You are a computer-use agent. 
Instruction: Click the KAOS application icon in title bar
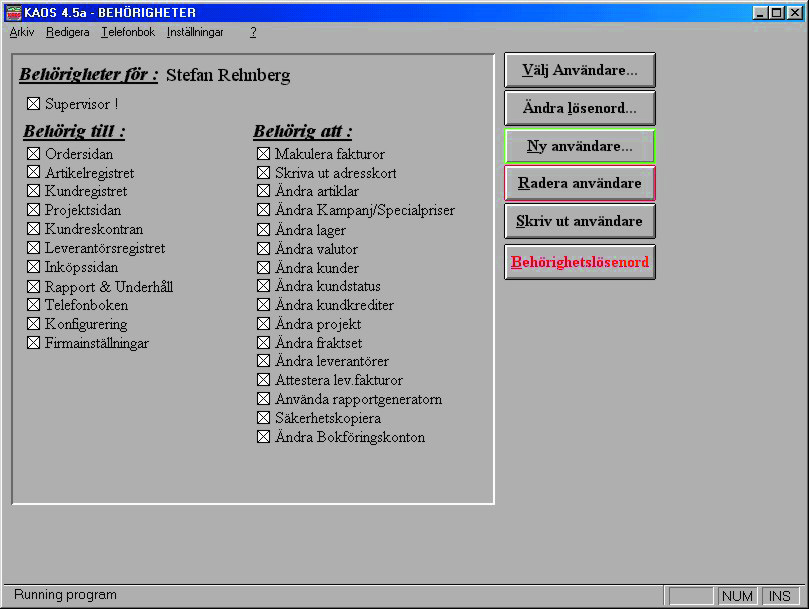click(x=13, y=12)
